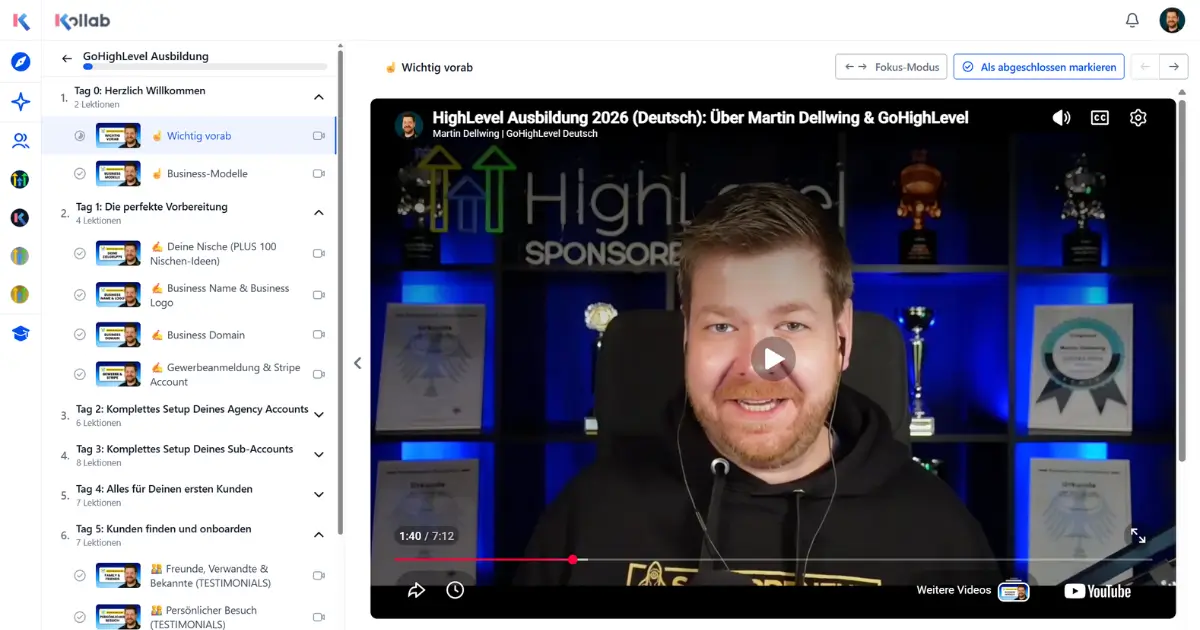Open notifications bell

click(x=1132, y=20)
